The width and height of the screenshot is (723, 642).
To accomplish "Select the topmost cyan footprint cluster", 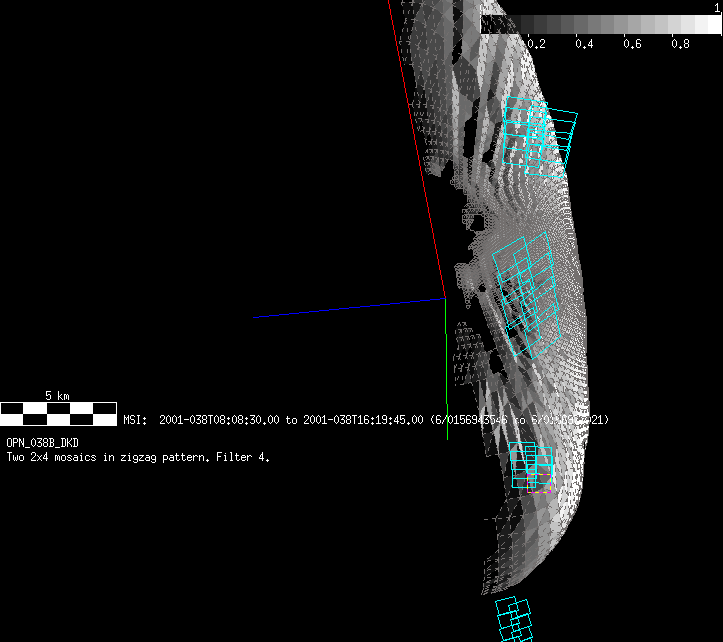I will 540,135.
